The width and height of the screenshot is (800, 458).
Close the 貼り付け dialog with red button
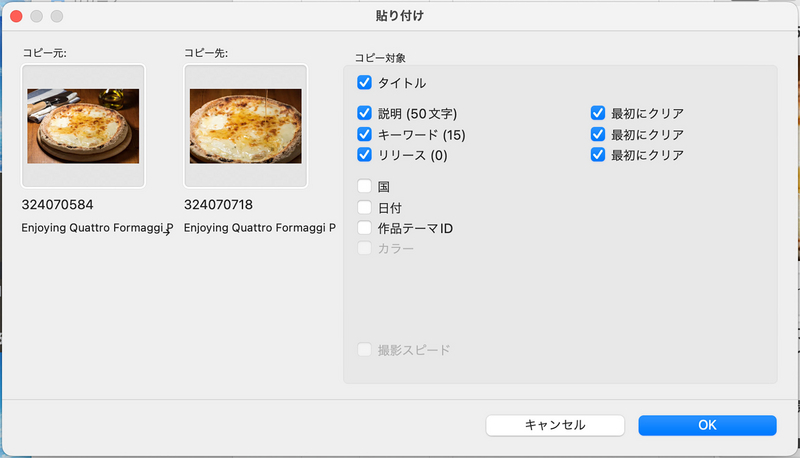coord(16,16)
